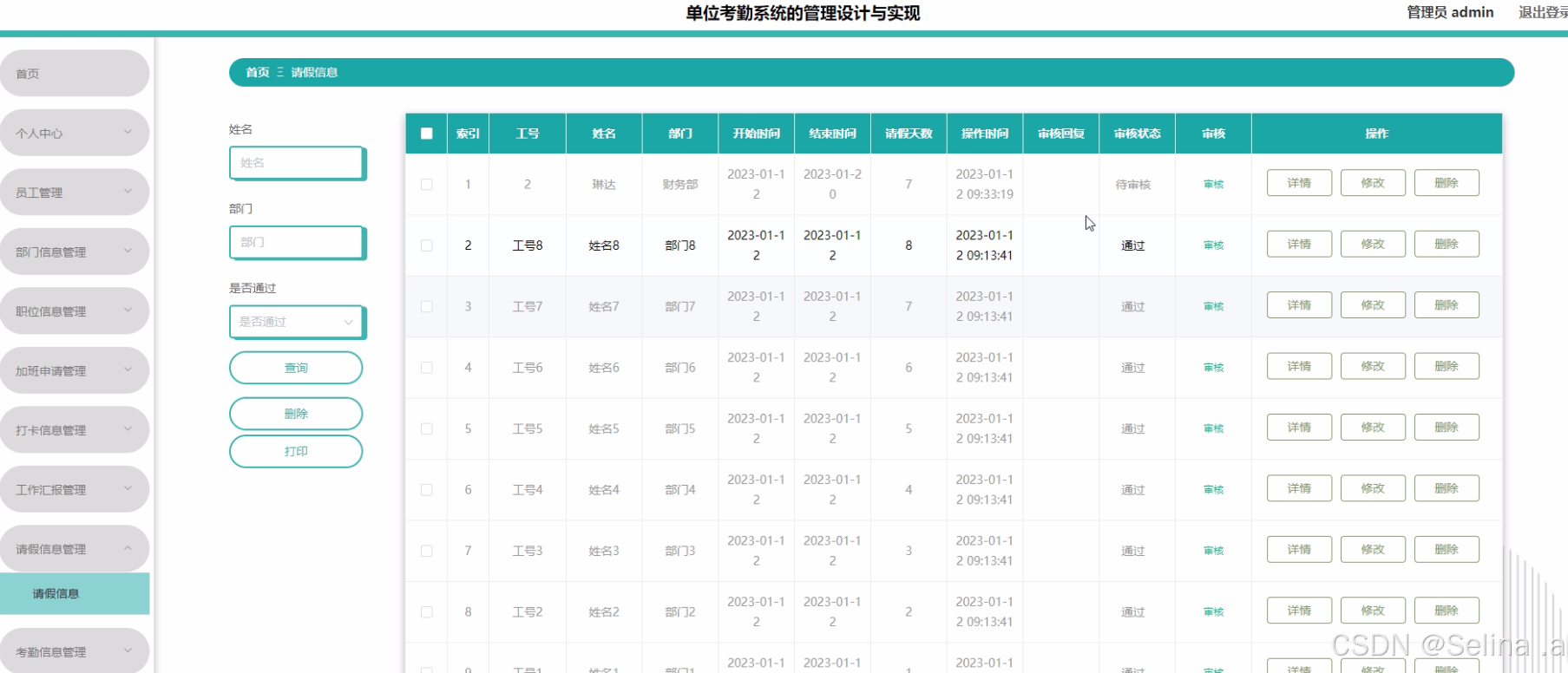Viewport: 1568px width, 673px height.
Task: Log out via 退出登录
Action: point(1543,12)
